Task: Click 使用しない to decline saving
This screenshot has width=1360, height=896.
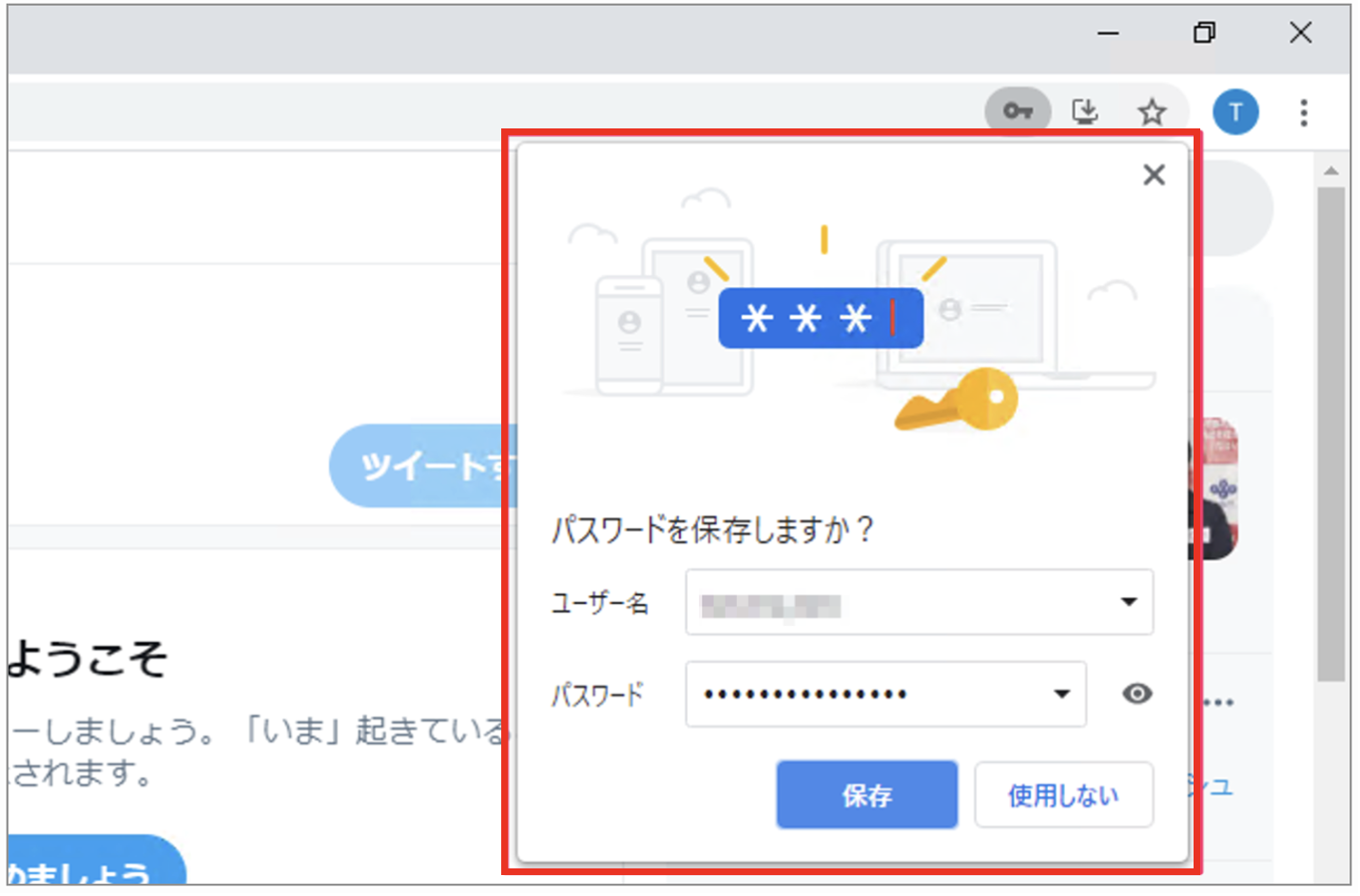Action: point(1063,795)
